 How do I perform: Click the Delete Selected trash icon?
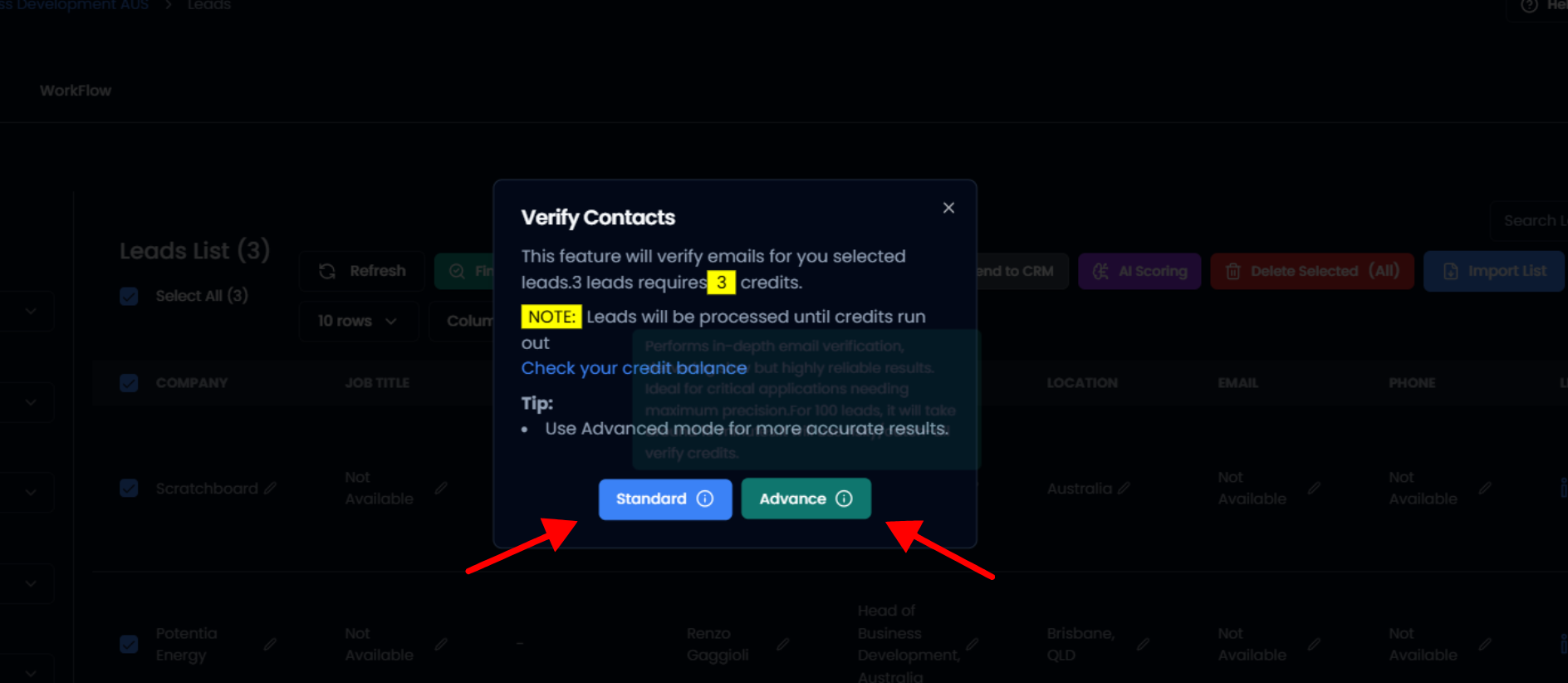[1233, 272]
